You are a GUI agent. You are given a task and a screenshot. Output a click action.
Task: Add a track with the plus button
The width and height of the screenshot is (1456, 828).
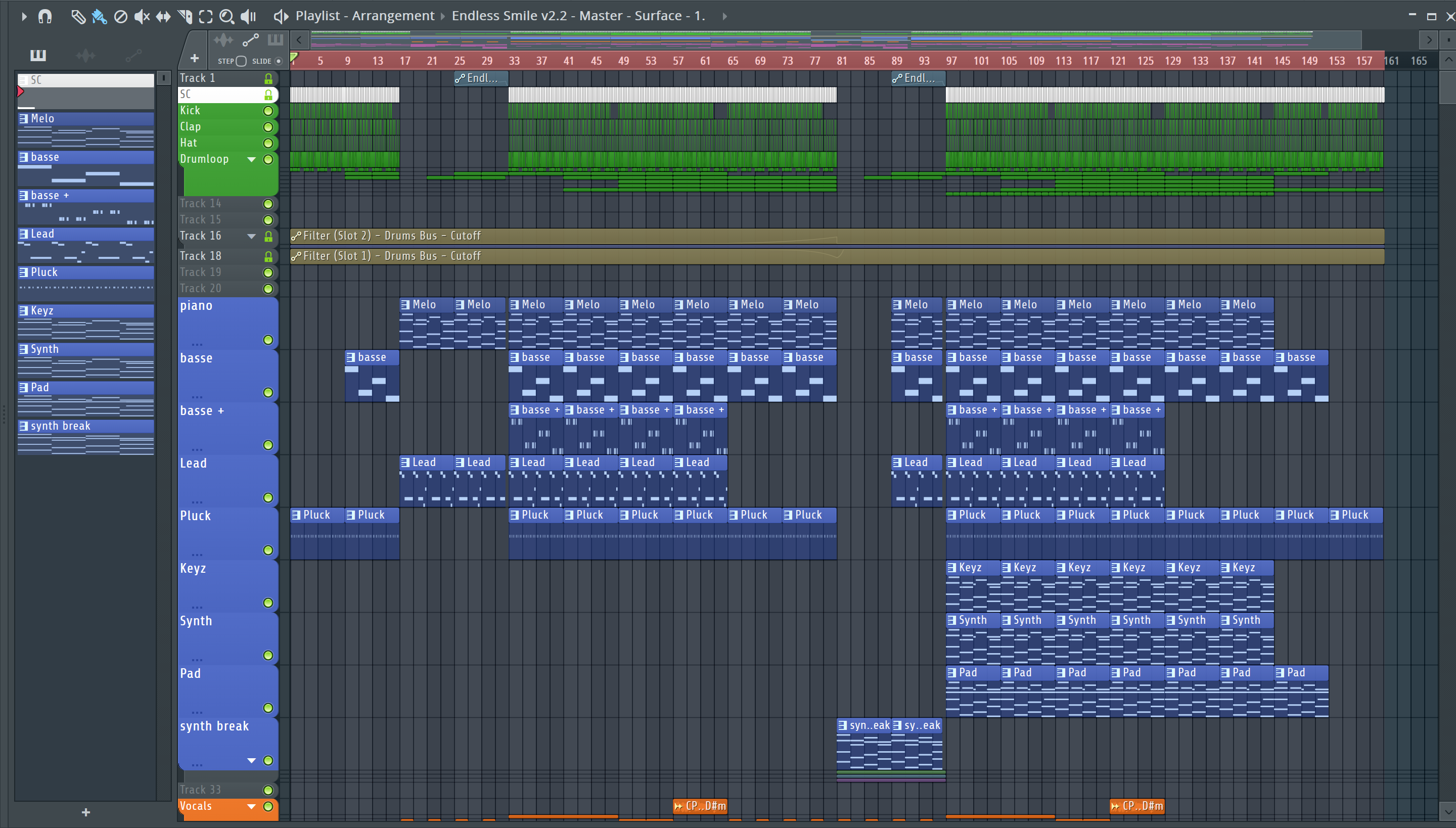click(x=194, y=59)
